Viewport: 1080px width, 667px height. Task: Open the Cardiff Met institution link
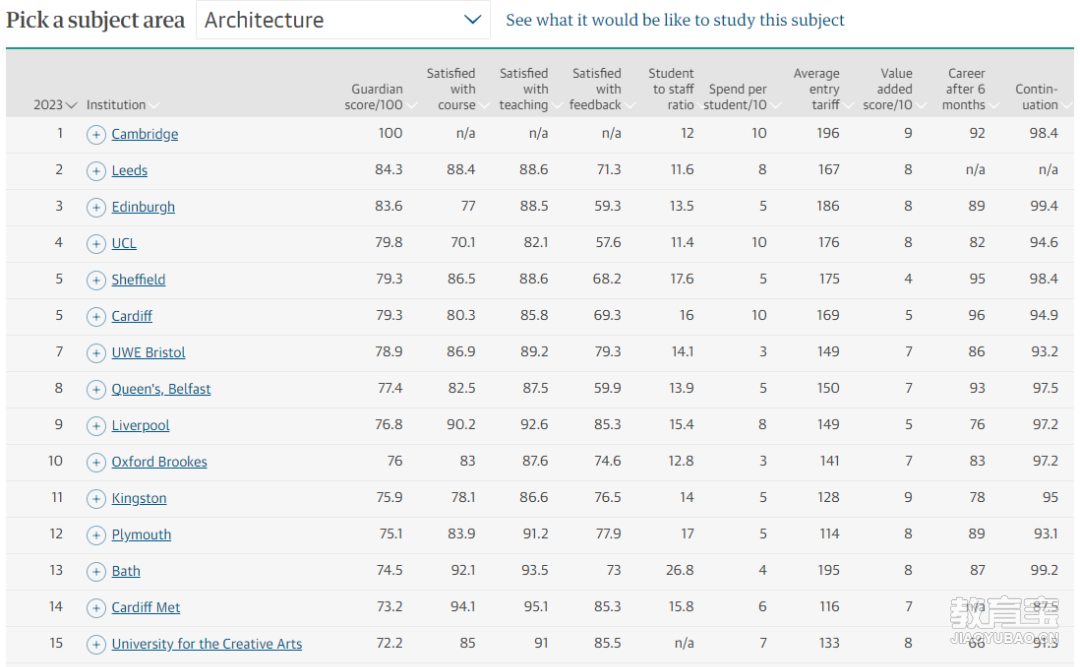point(146,608)
